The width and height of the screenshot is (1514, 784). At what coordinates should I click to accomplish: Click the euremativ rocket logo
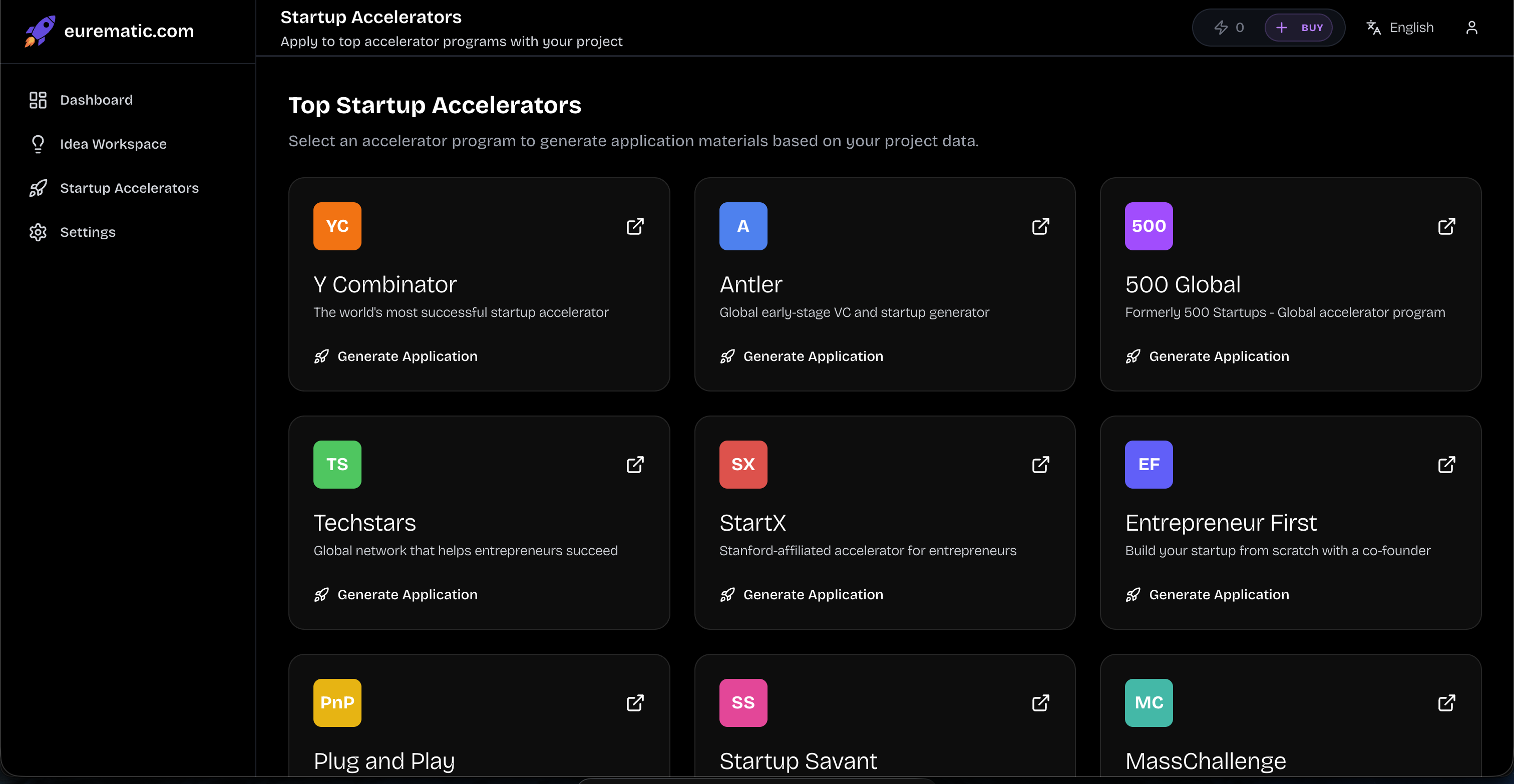(x=40, y=31)
